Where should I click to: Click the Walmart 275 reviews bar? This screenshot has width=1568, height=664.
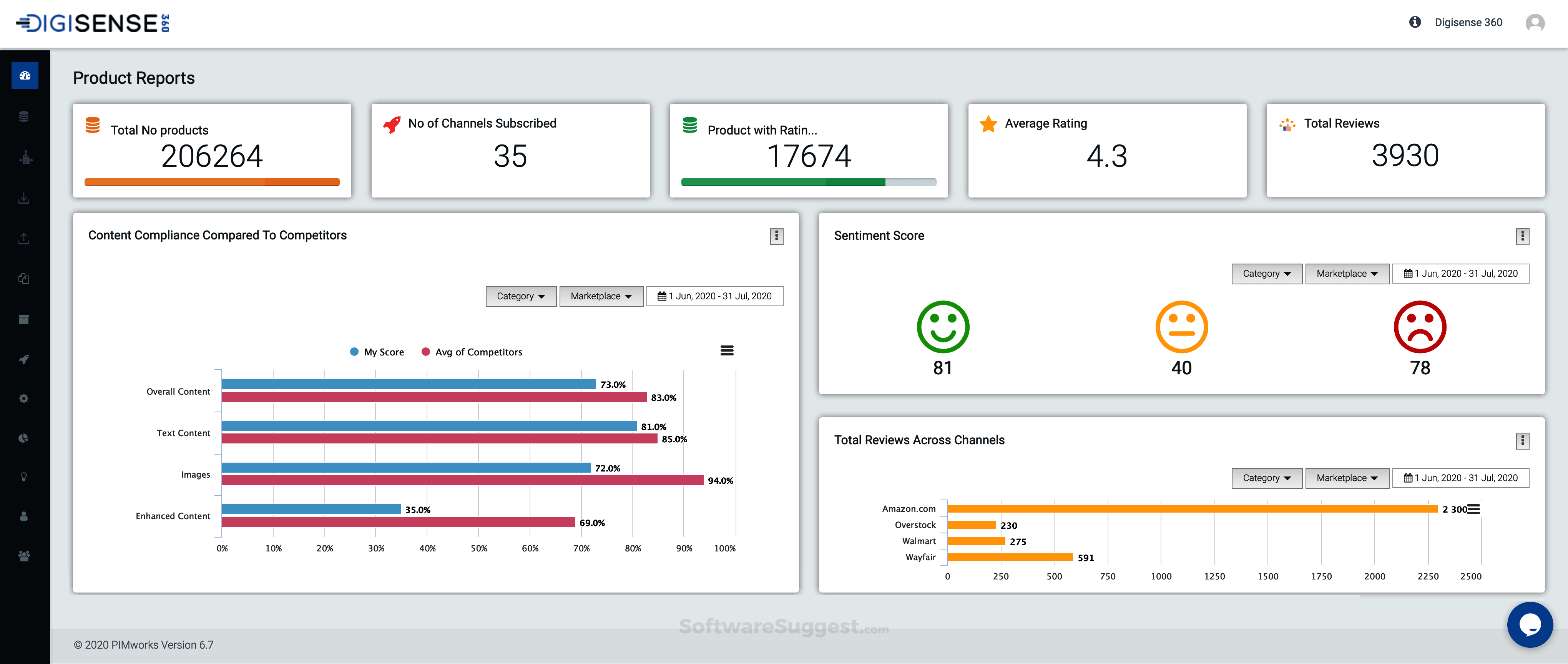[976, 541]
